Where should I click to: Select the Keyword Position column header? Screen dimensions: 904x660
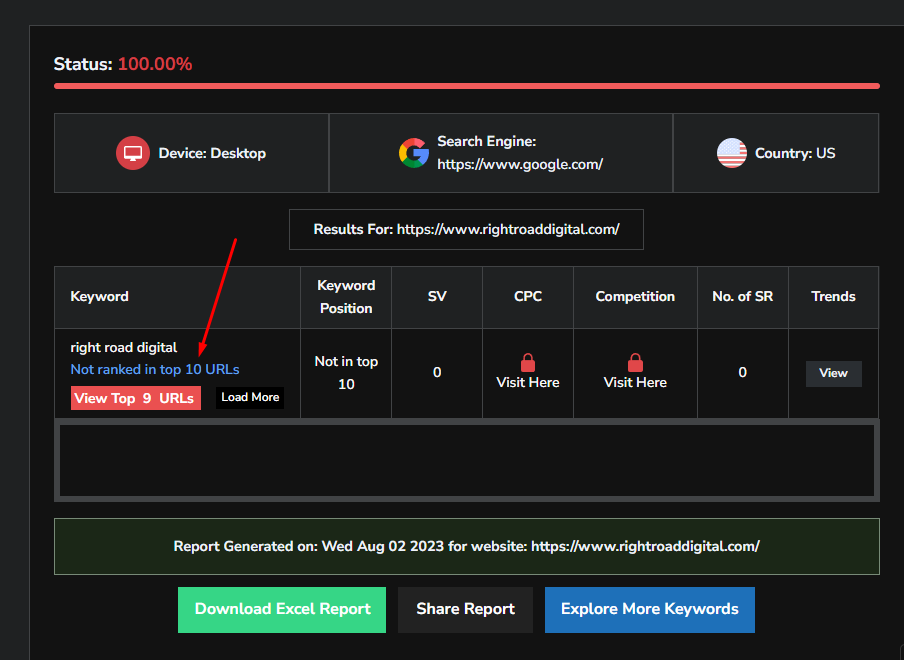pos(346,297)
